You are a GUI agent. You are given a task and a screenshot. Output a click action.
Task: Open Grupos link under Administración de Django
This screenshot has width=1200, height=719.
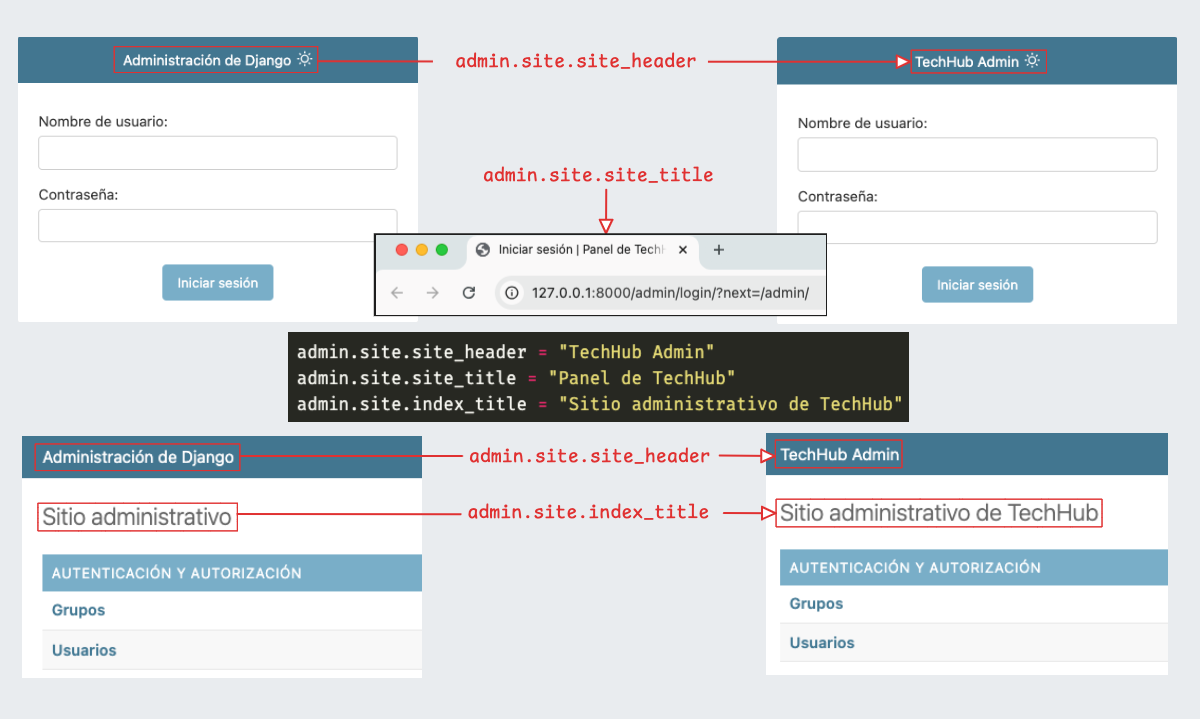pos(78,610)
